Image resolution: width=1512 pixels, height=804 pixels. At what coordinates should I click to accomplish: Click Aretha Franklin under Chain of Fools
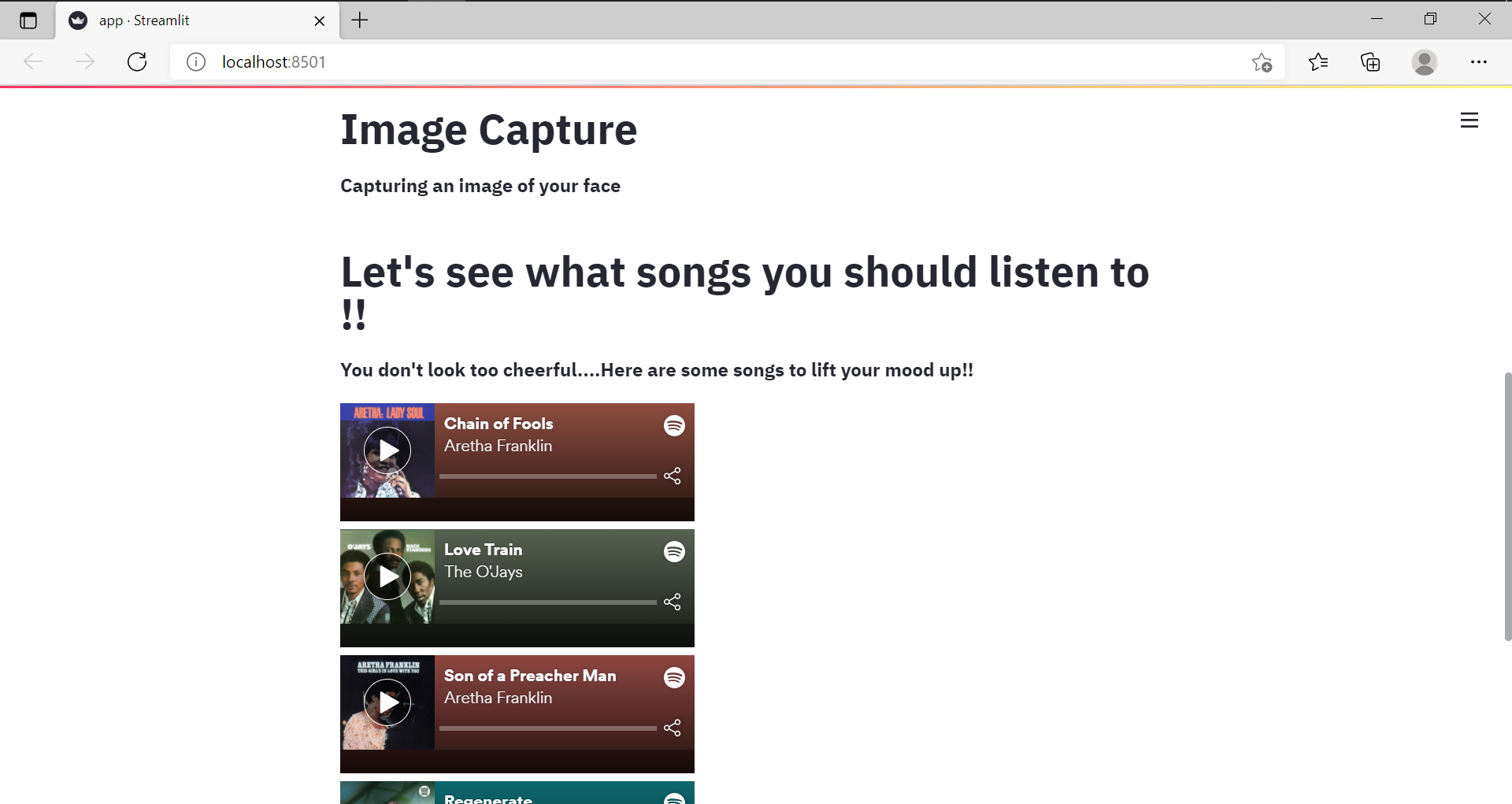pos(498,446)
